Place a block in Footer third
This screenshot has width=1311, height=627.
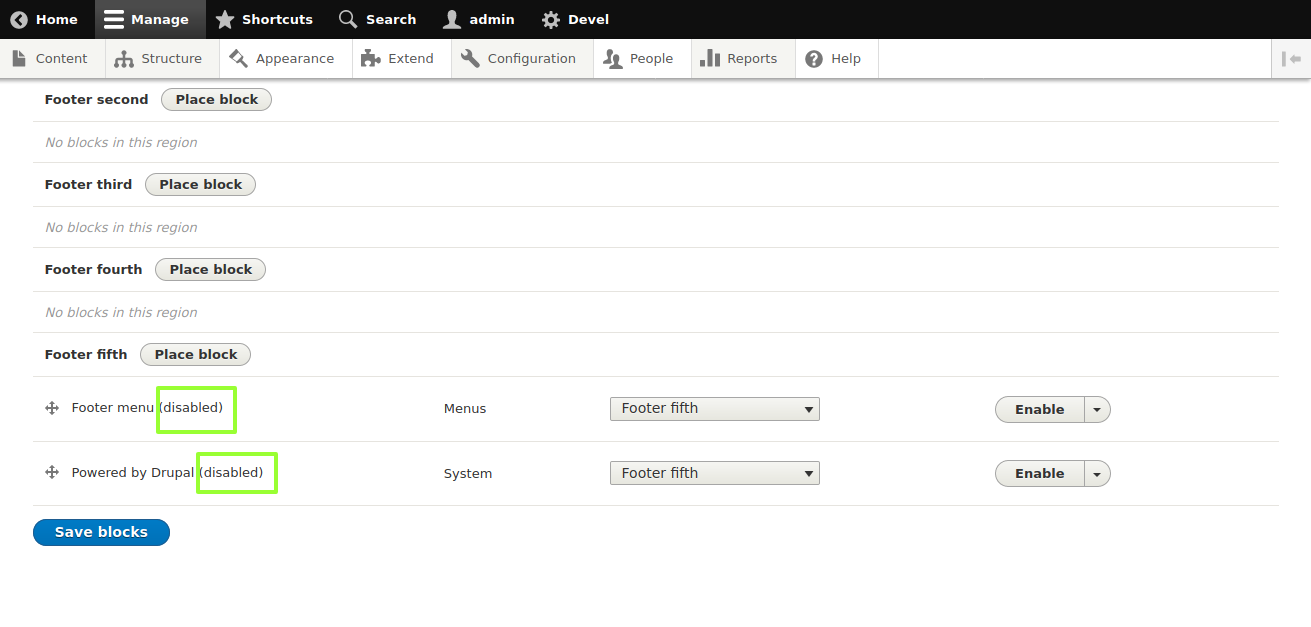pos(200,184)
